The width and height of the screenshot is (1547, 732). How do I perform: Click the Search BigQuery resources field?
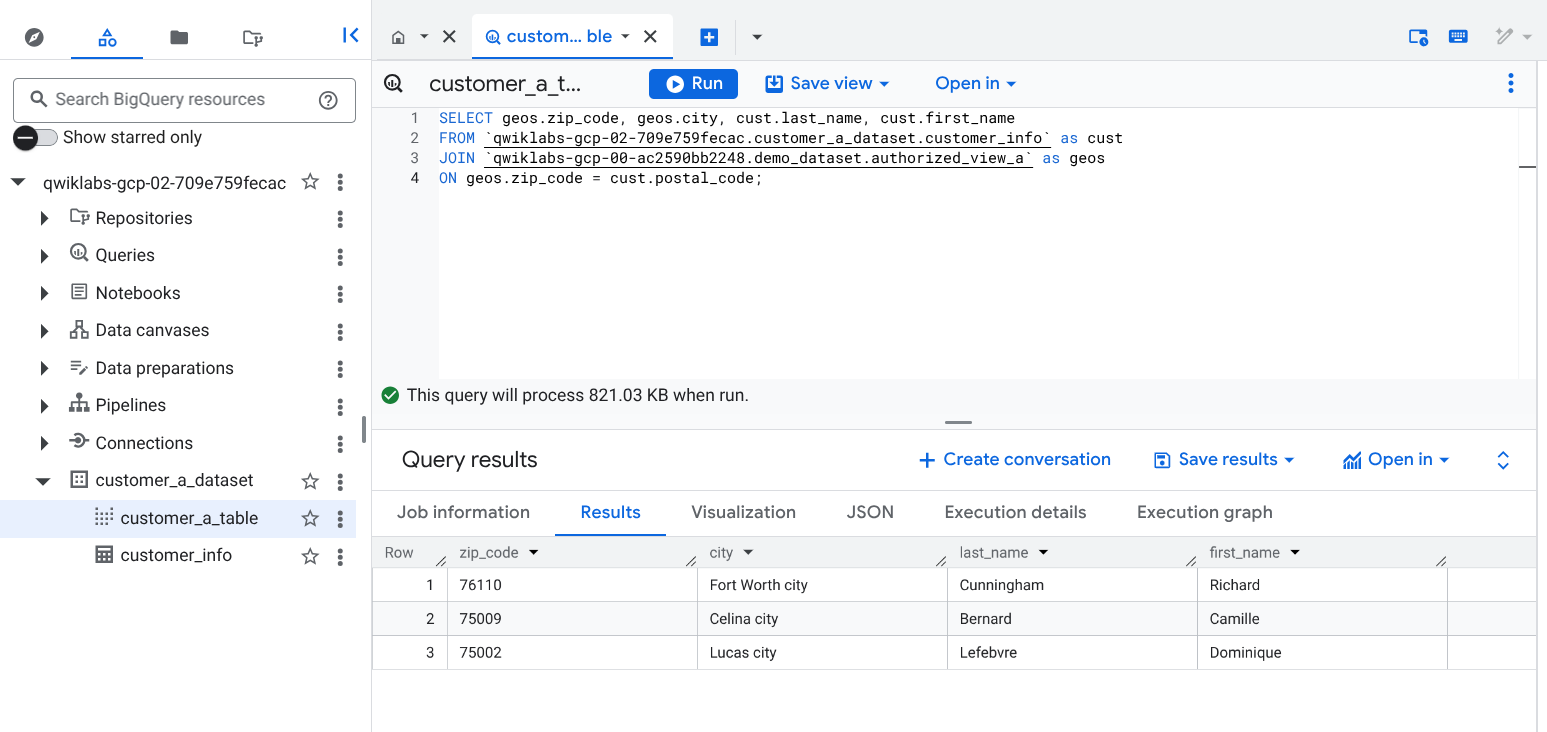pyautogui.click(x=180, y=100)
